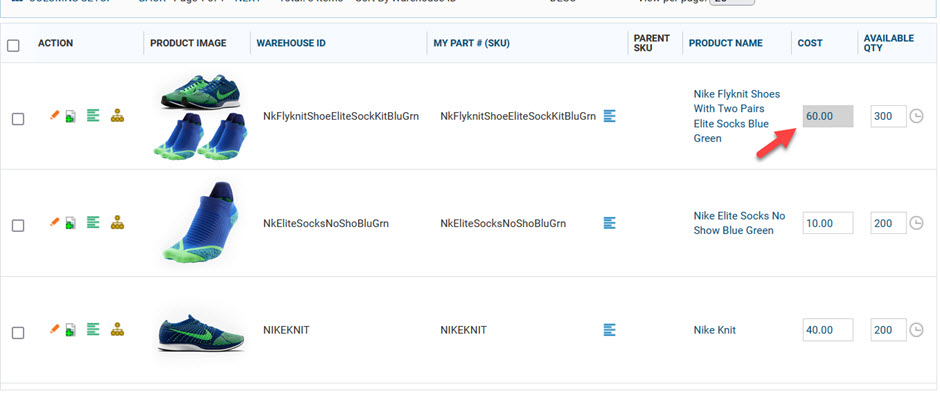Open the hierarchy icon for NkEliteSocksNoShoBluGrn
940x398 pixels.
point(118,223)
